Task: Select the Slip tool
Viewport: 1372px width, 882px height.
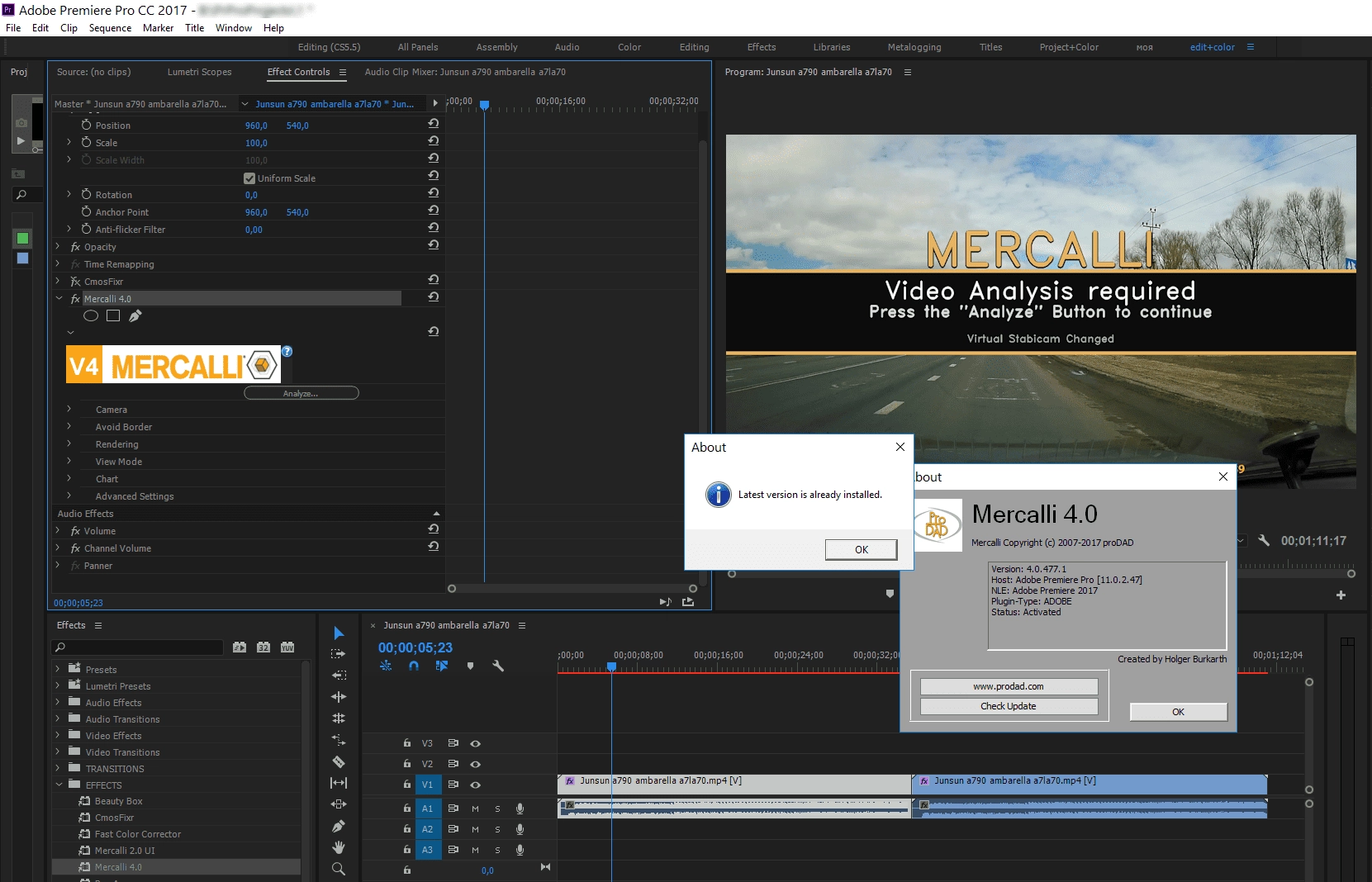Action: click(x=339, y=783)
